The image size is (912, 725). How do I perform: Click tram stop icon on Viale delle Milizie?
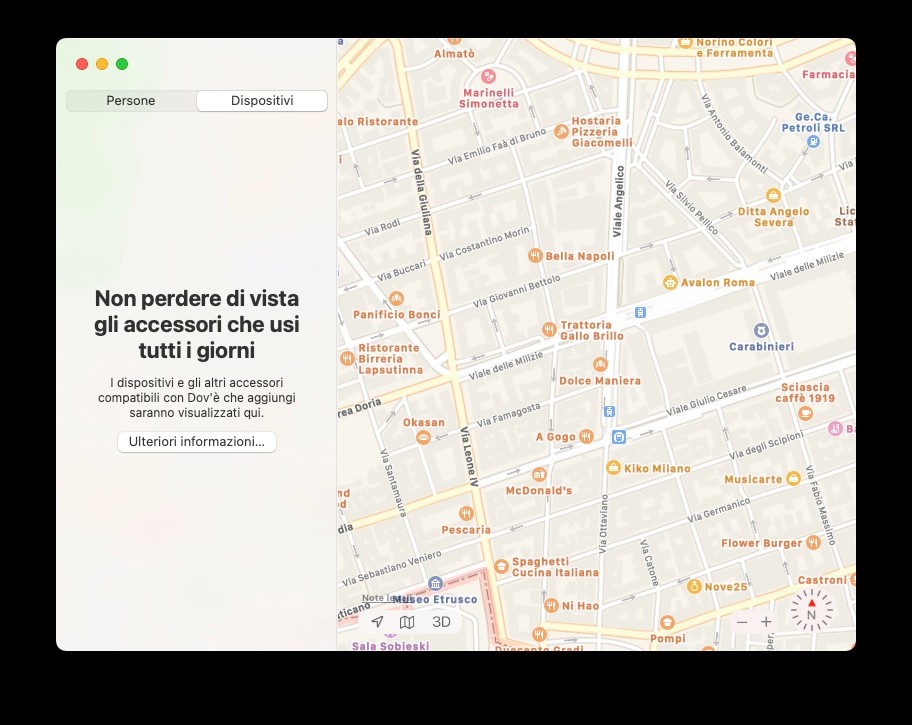[x=640, y=312]
